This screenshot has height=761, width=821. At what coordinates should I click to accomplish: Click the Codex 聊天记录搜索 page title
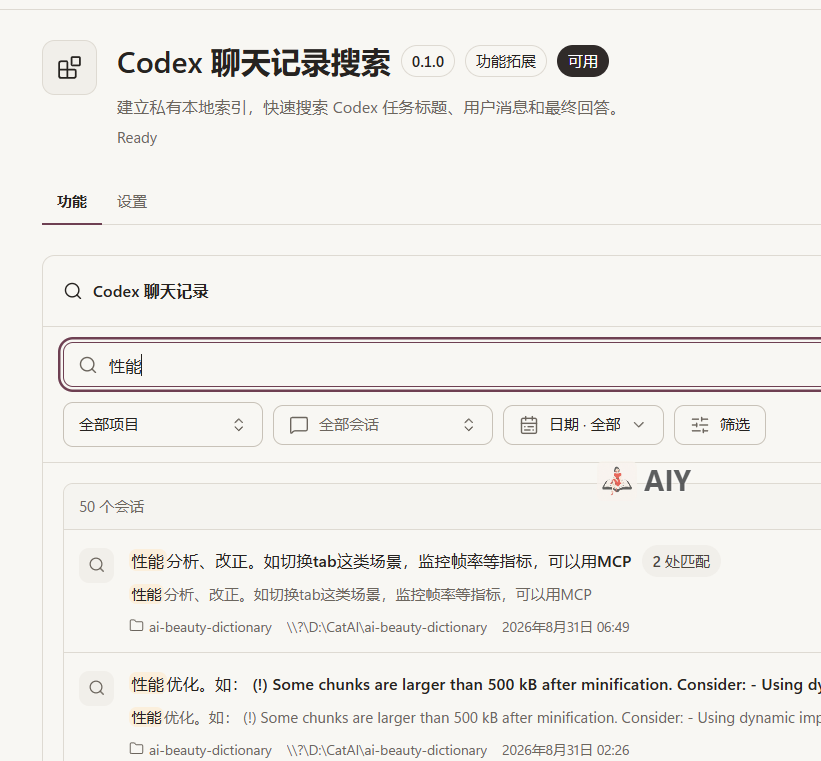pos(254,63)
